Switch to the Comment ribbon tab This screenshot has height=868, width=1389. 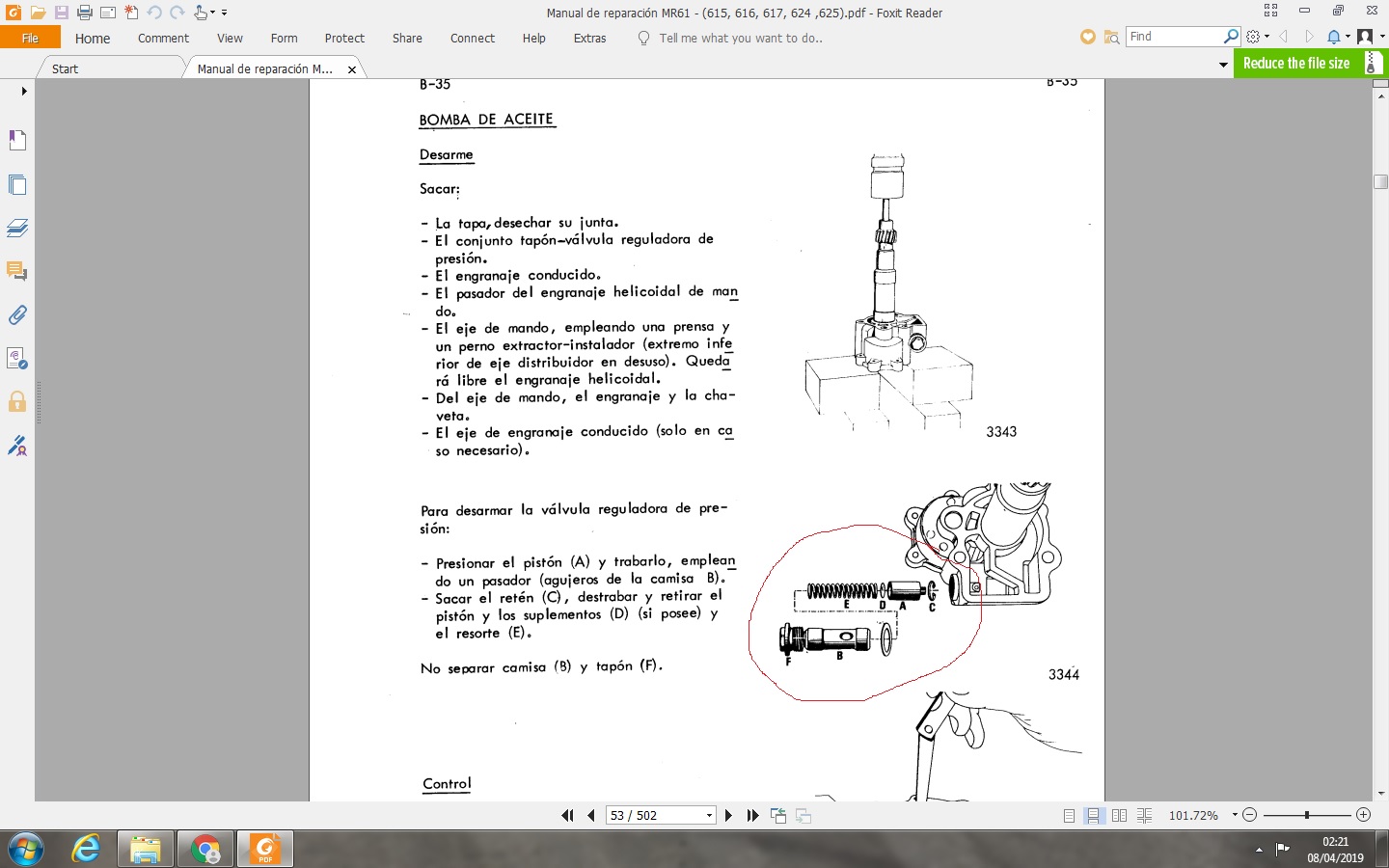click(163, 39)
